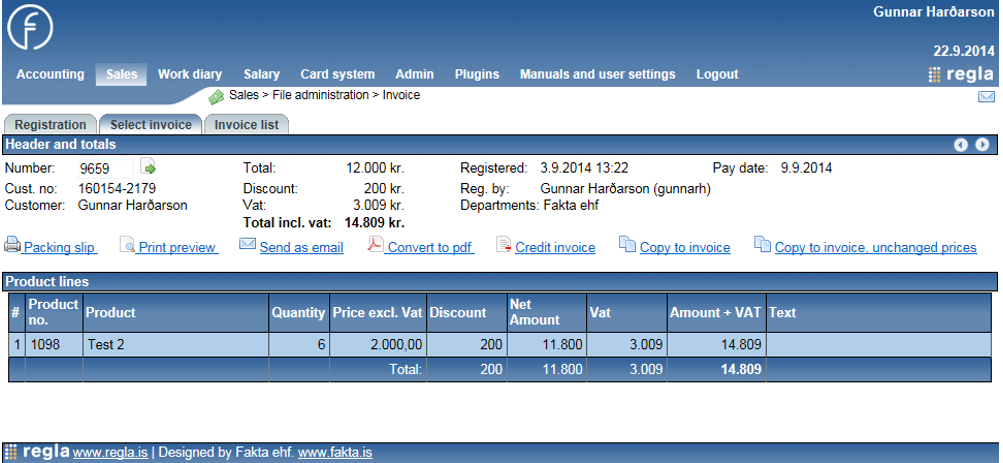
Task: Switch to the Invoice list tab
Action: (246, 125)
